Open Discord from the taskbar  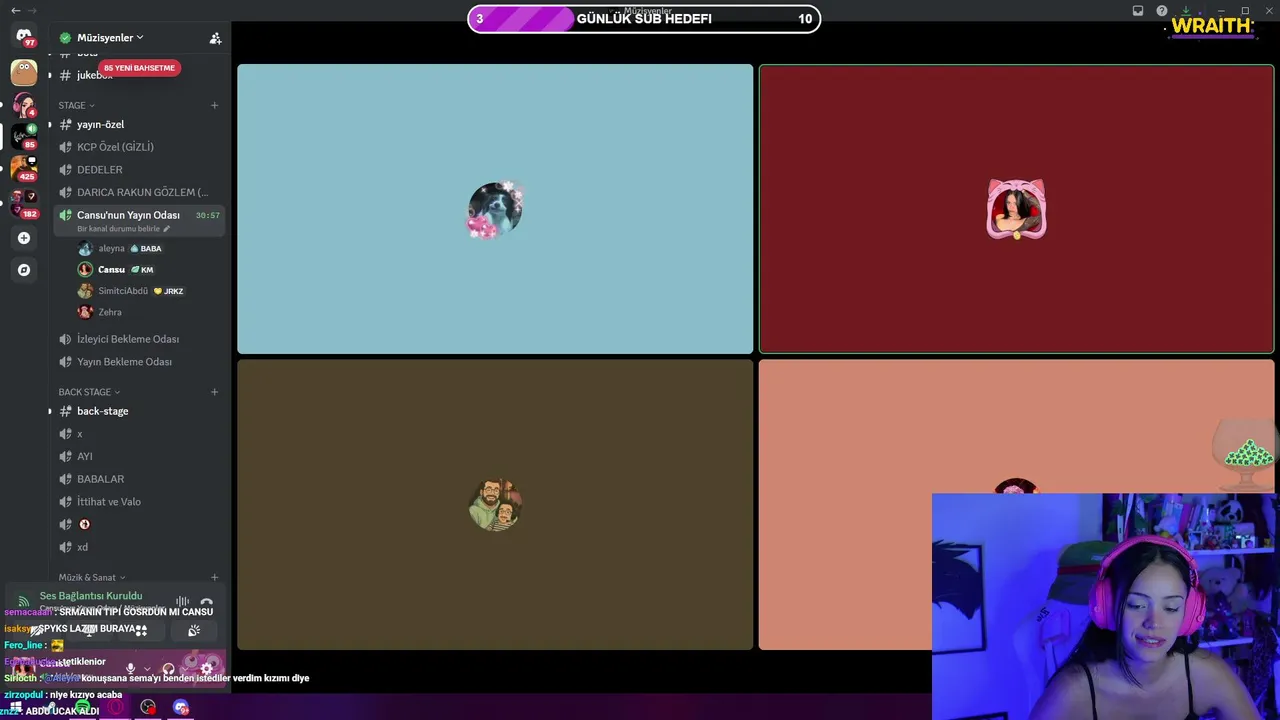tap(181, 707)
